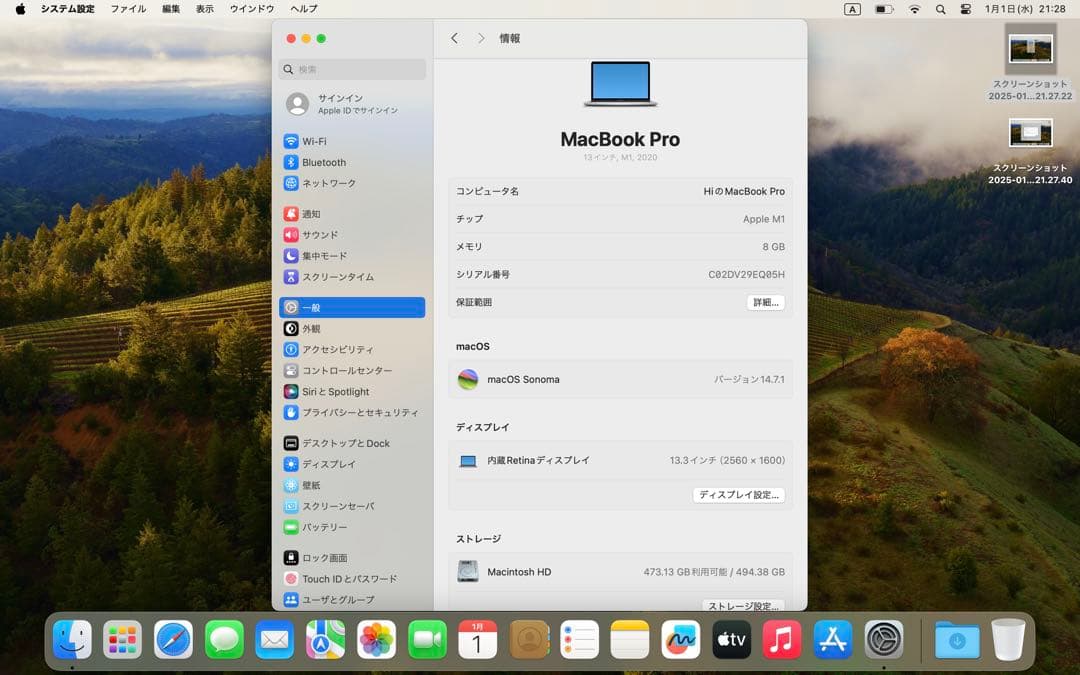The height and width of the screenshot is (675, 1080).
Task: Click the 詳細... button next to 保証範囲
Action: click(x=765, y=302)
